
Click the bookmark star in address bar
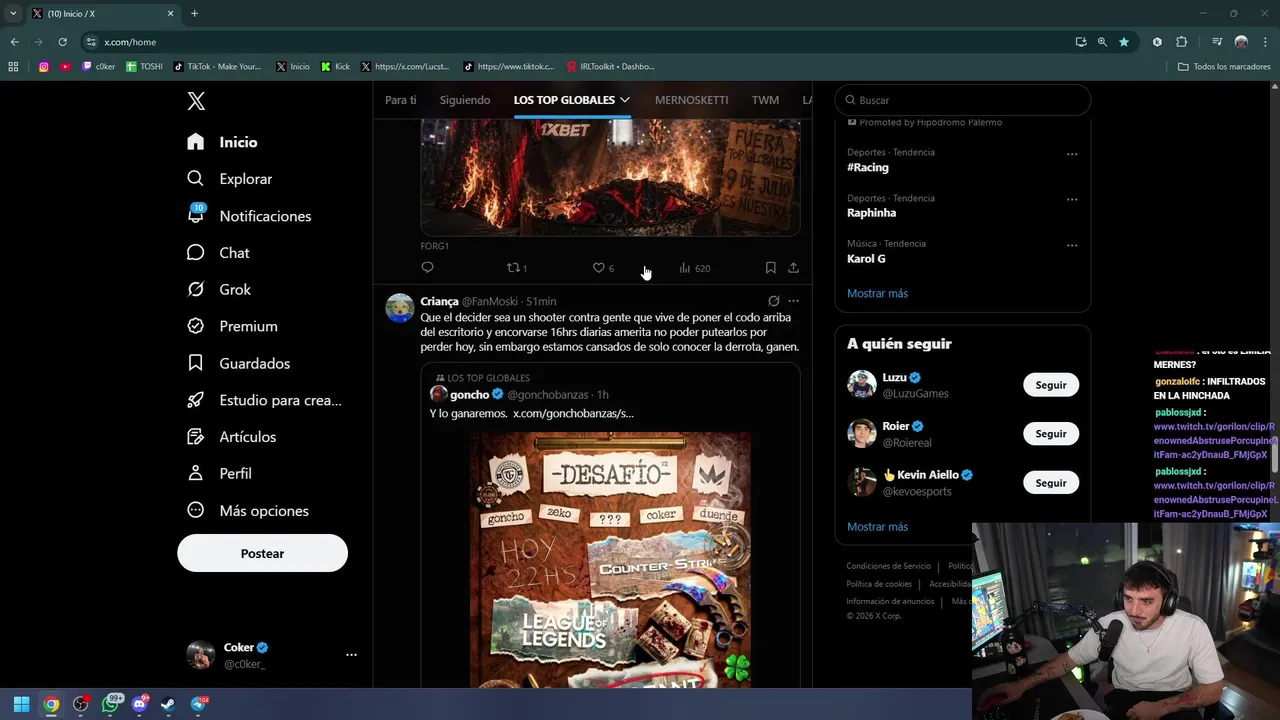point(1124,42)
